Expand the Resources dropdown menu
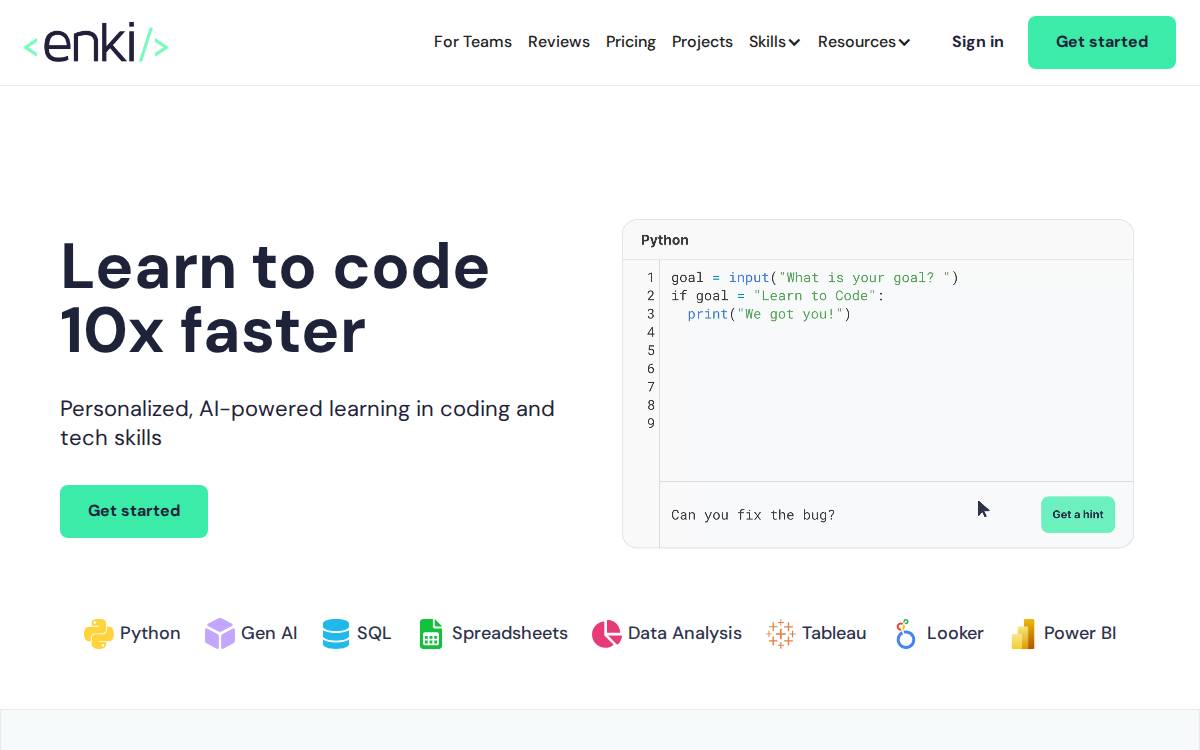 click(864, 42)
